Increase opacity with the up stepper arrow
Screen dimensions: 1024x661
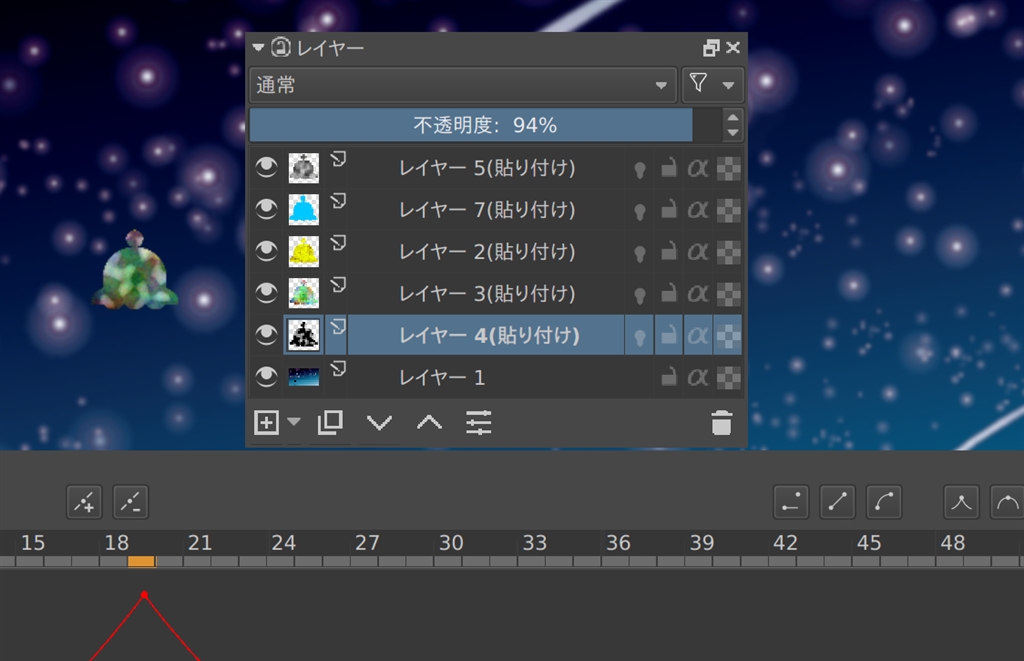(733, 118)
